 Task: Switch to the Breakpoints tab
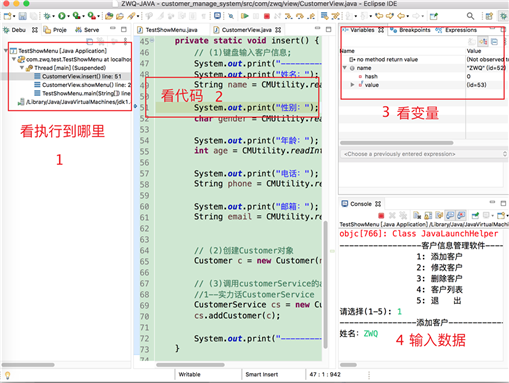[x=411, y=30]
